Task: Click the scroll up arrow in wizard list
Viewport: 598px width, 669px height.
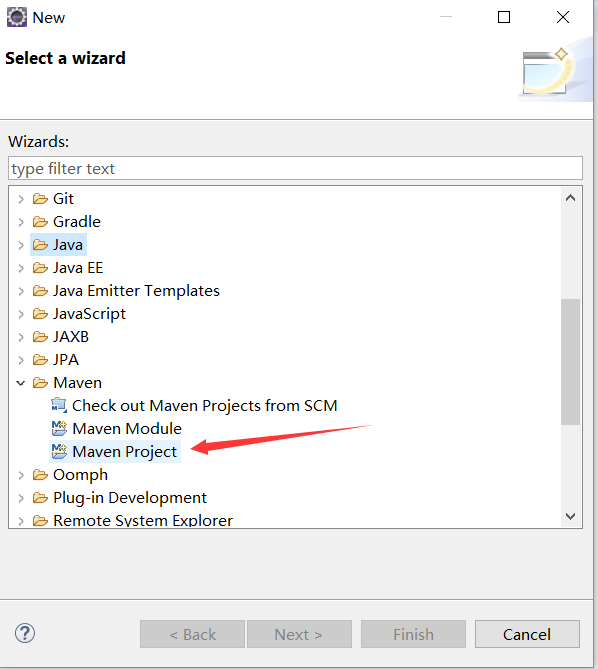Action: coord(570,198)
